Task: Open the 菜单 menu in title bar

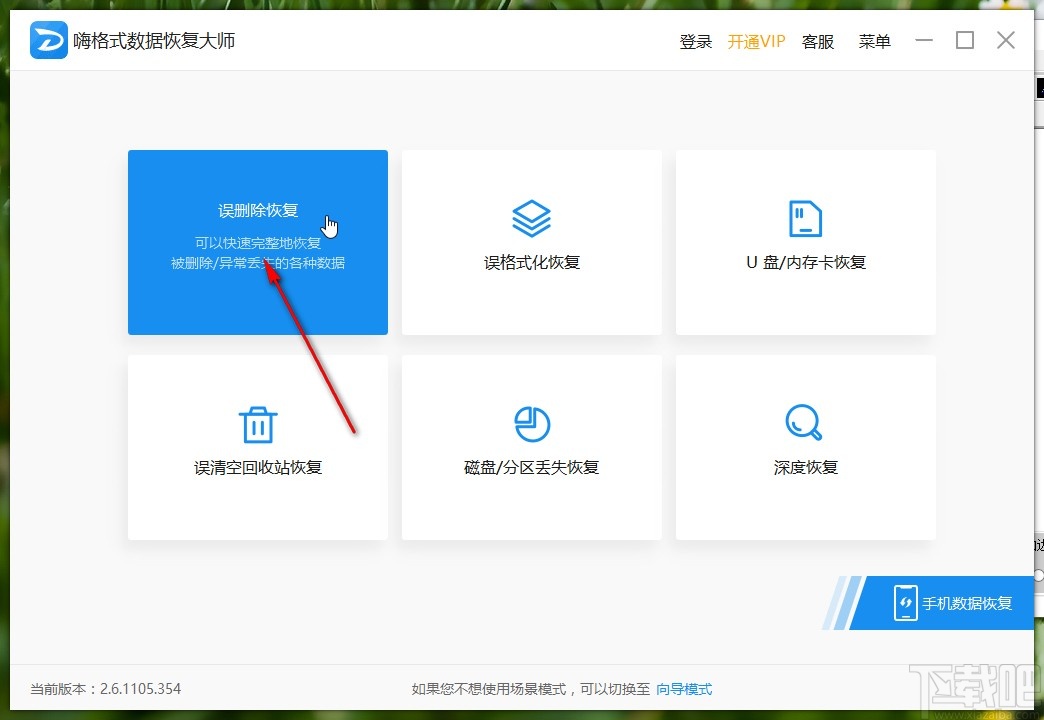Action: pos(874,41)
